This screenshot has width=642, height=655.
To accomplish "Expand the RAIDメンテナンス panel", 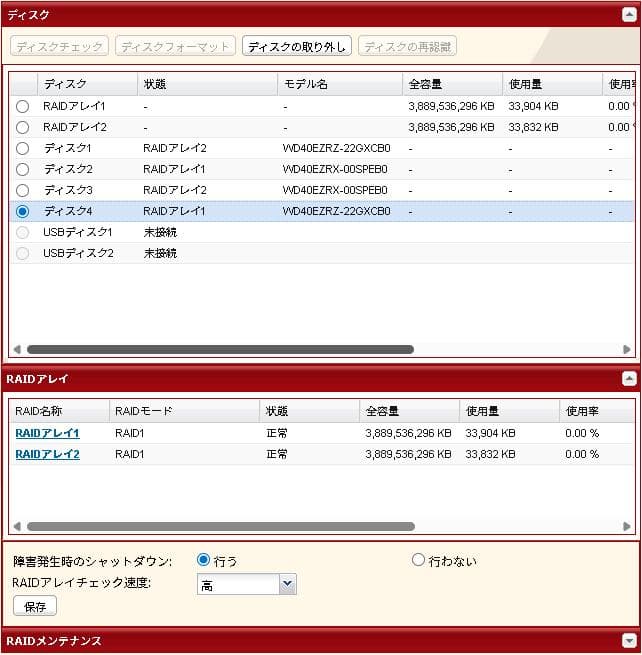I will pyautogui.click(x=628, y=641).
